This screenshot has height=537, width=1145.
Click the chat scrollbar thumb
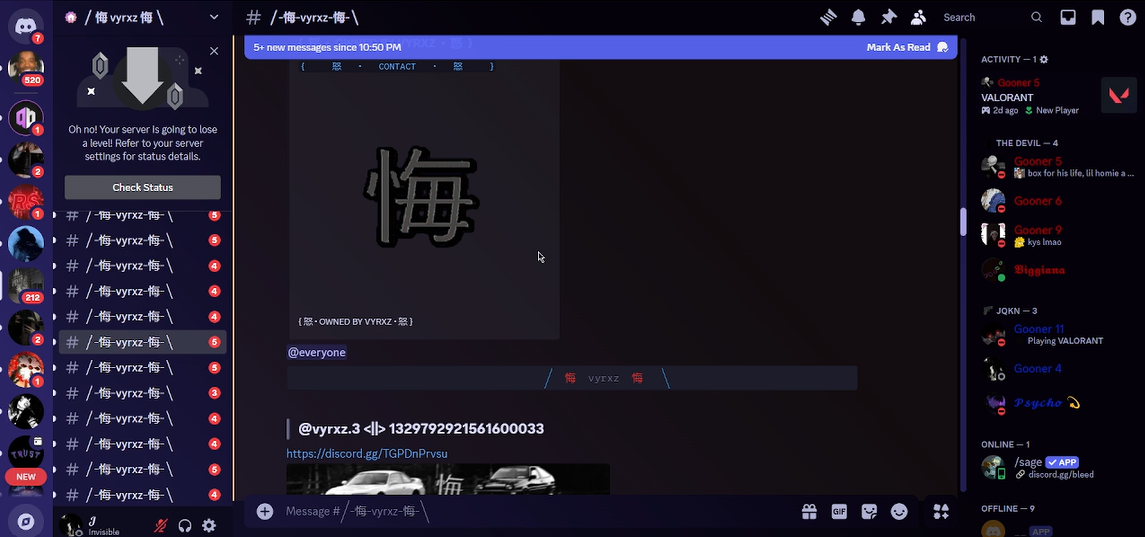pos(964,221)
